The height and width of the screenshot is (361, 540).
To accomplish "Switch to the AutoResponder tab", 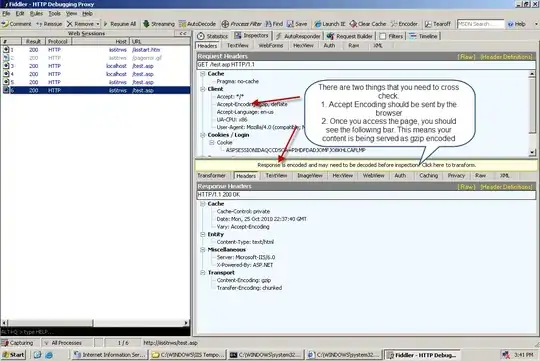I will (298, 36).
